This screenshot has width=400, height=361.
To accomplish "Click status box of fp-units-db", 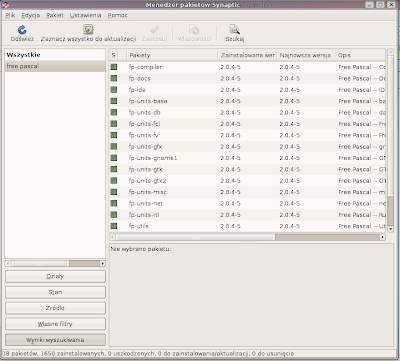I will (114, 112).
